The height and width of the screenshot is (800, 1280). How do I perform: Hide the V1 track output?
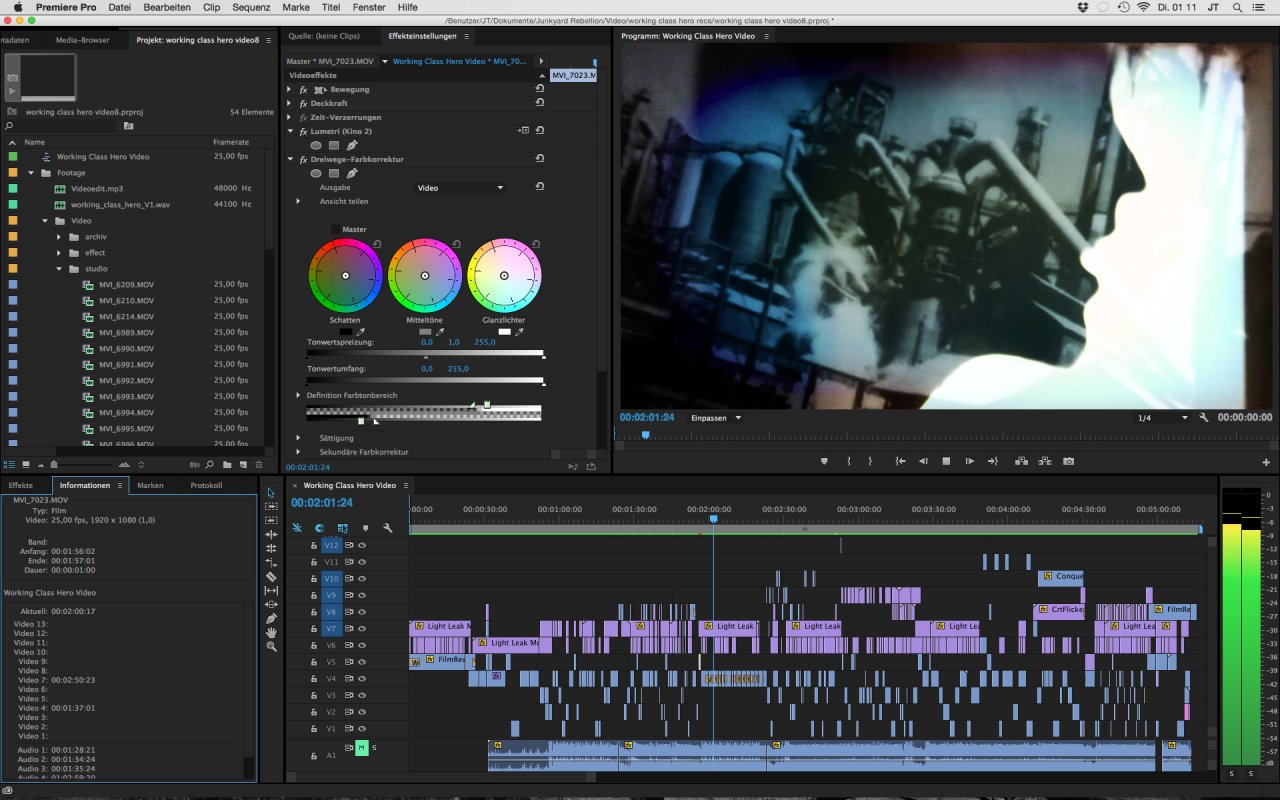coord(362,728)
